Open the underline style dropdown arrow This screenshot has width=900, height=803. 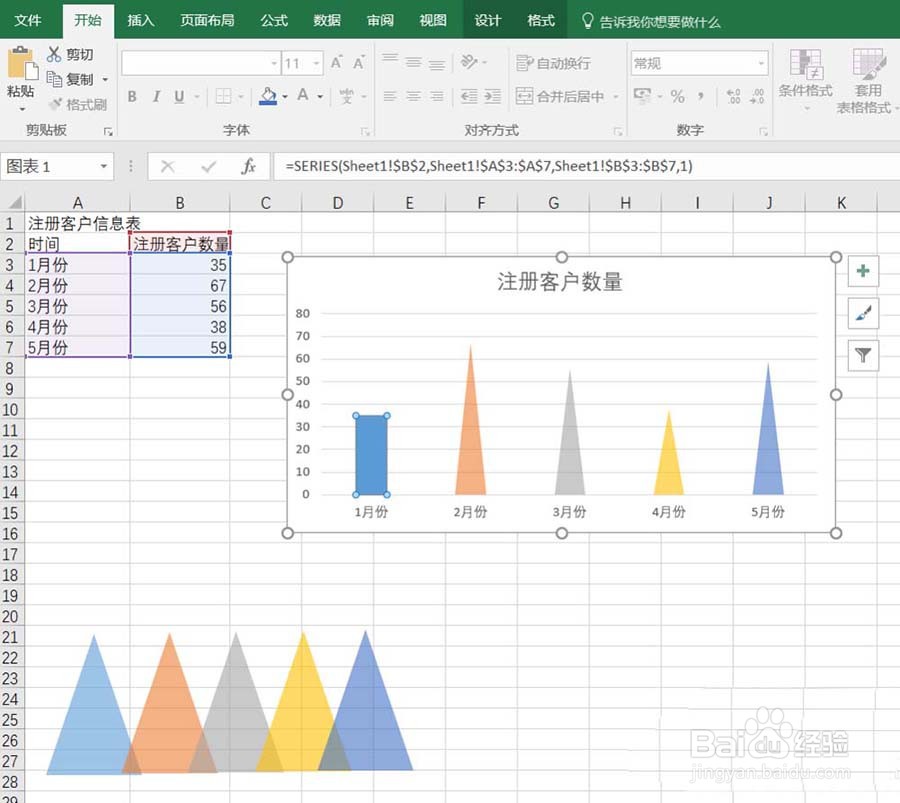pos(197,96)
